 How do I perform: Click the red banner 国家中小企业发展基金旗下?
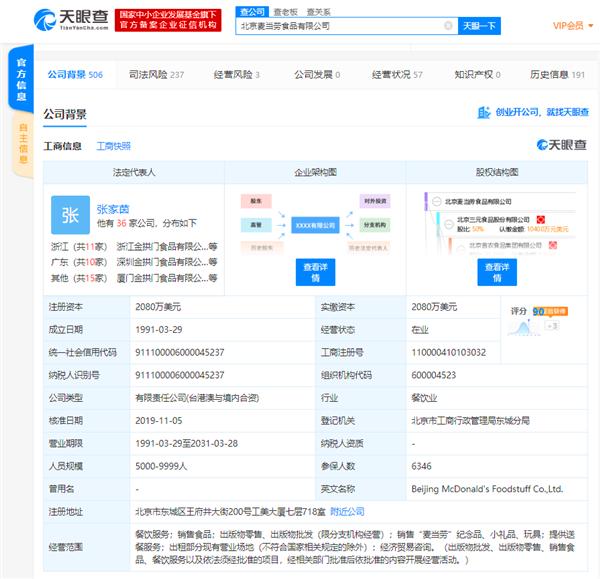[x=168, y=20]
